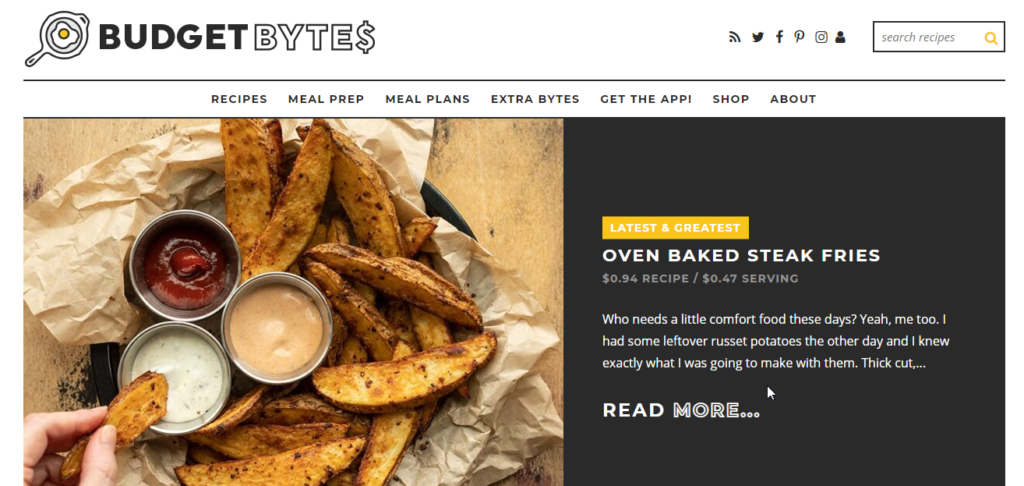The image size is (1024, 486).
Task: Open the Instagram icon link
Action: tap(822, 37)
